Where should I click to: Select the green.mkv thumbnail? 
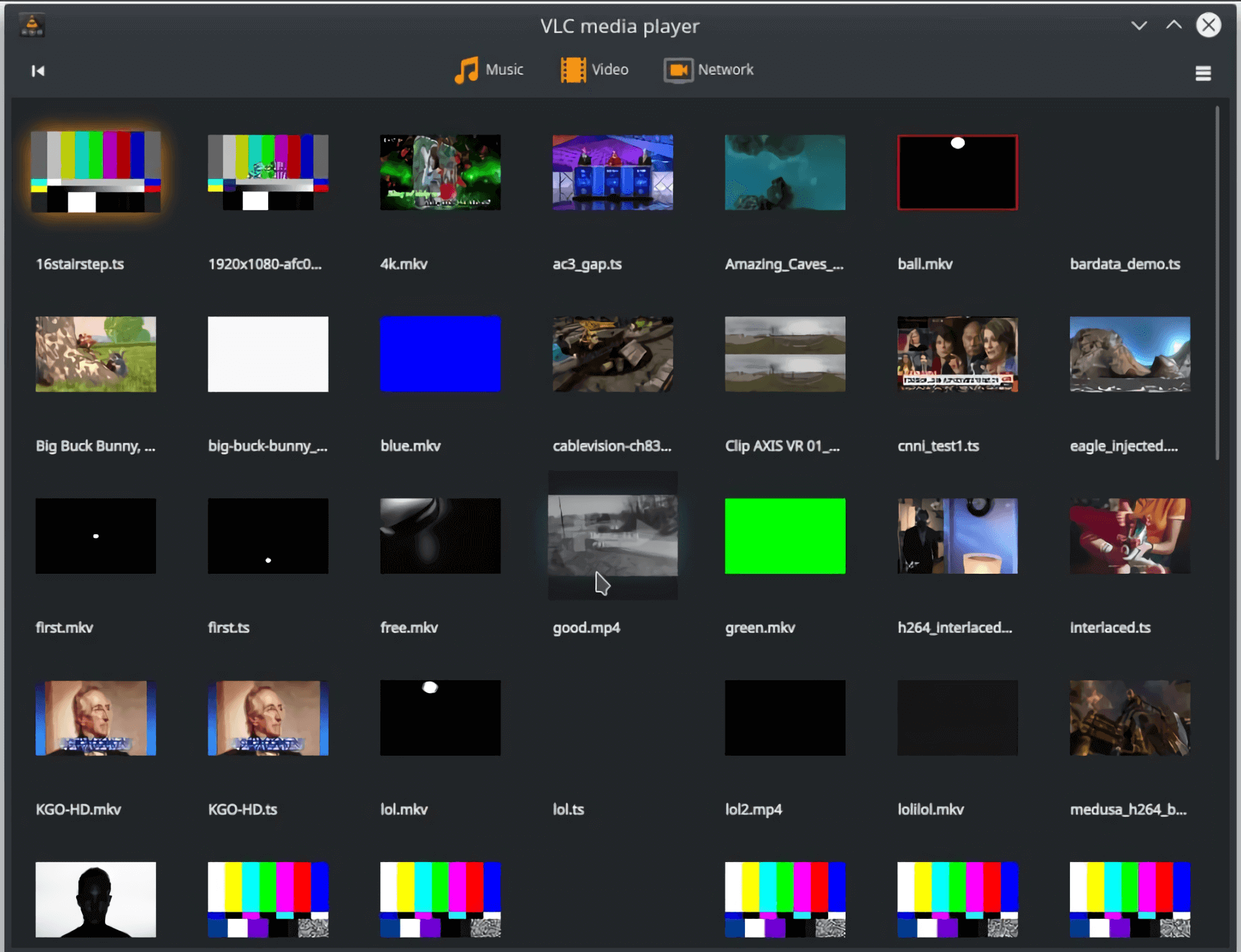pyautogui.click(x=784, y=536)
